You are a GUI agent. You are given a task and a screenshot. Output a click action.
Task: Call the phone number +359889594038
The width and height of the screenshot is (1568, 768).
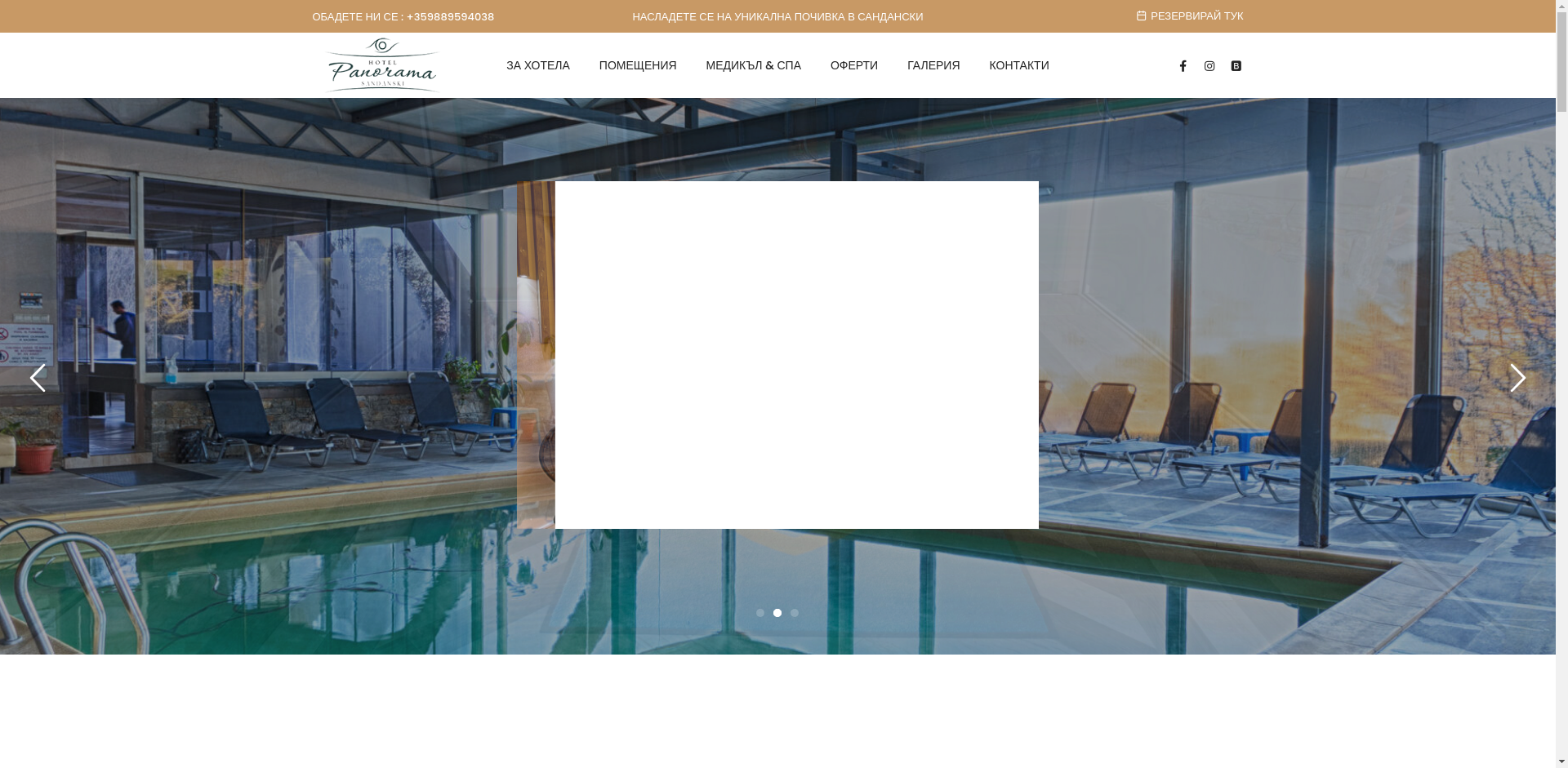pyautogui.click(x=450, y=17)
